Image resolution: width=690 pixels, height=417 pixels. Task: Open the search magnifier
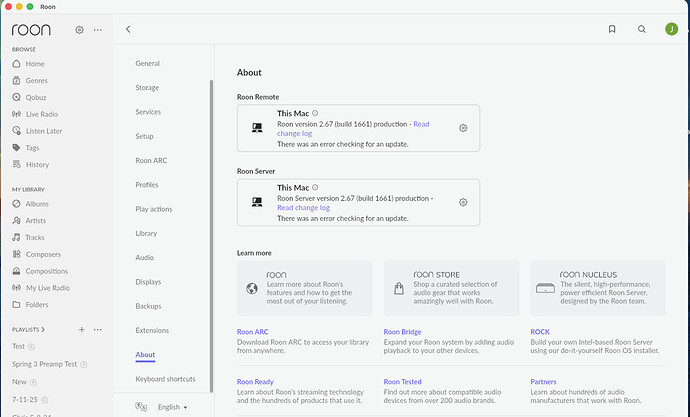point(642,29)
